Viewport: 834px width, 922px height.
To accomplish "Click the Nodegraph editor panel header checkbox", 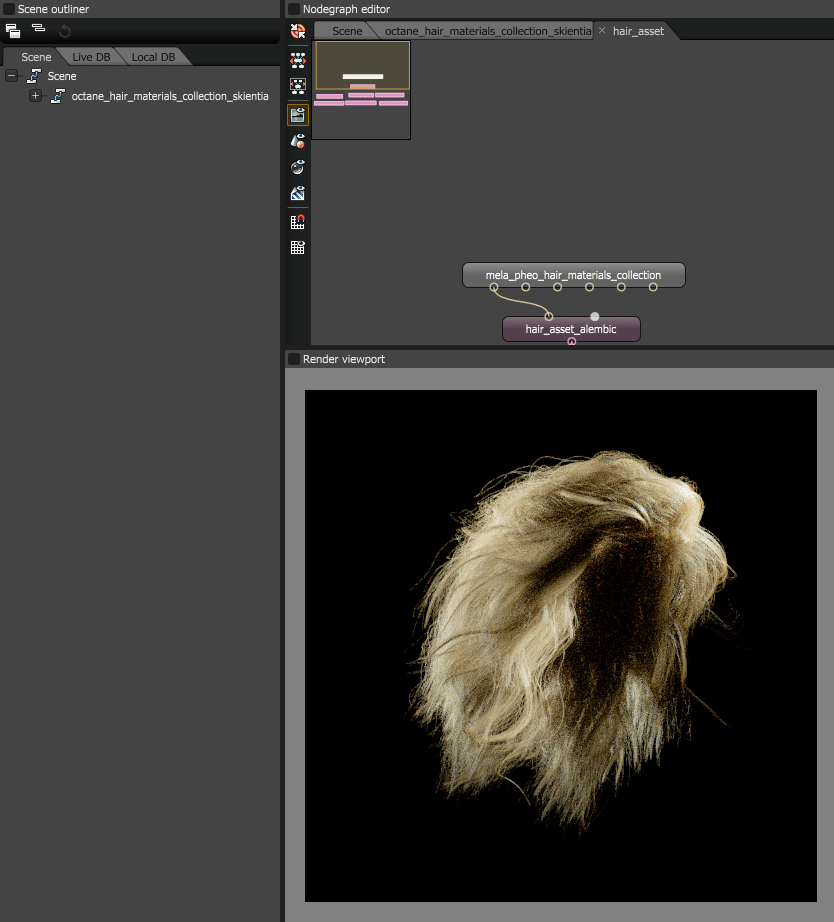I will [294, 9].
